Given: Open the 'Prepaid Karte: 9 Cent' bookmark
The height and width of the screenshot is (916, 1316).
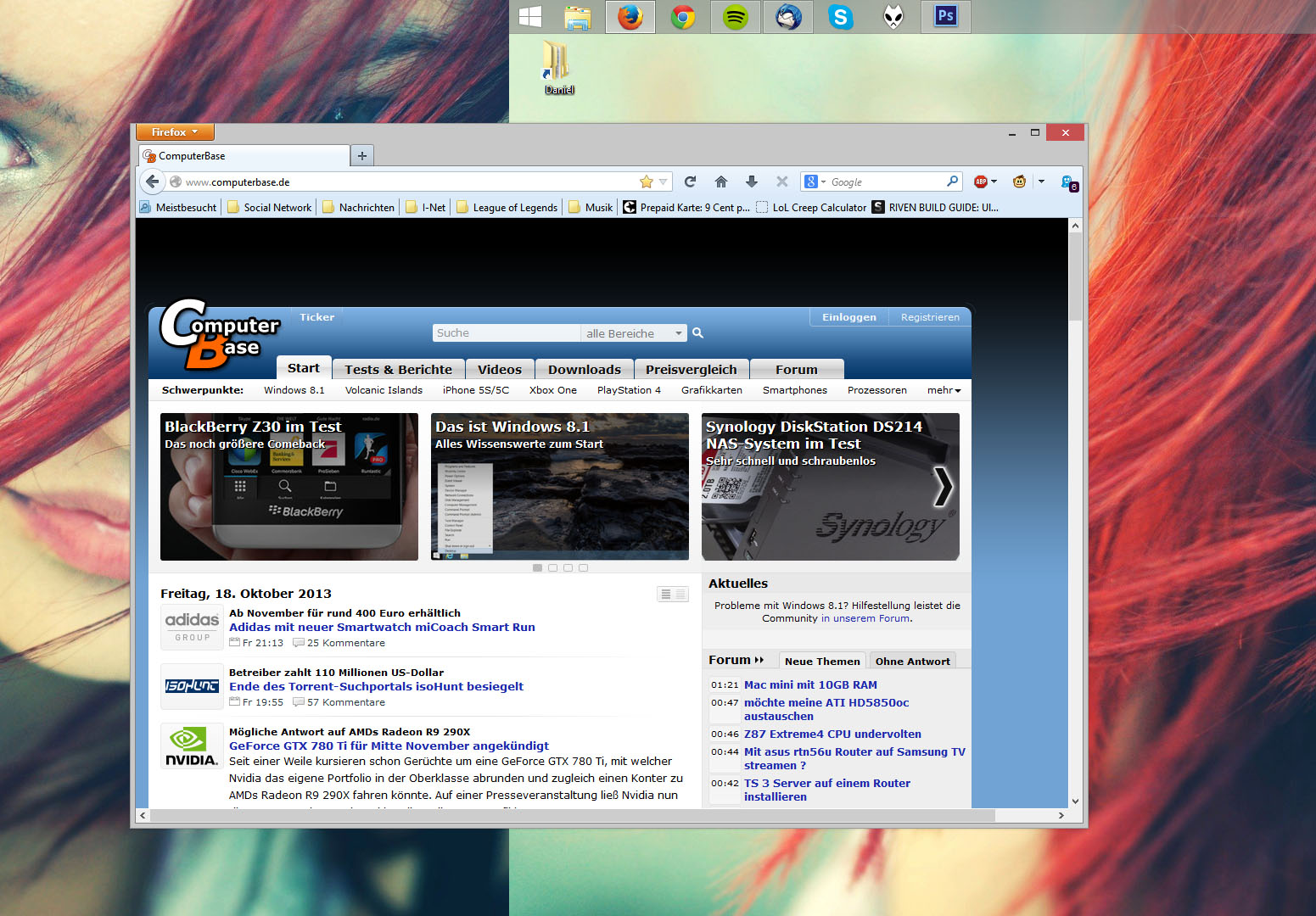Looking at the screenshot, I should (687, 207).
